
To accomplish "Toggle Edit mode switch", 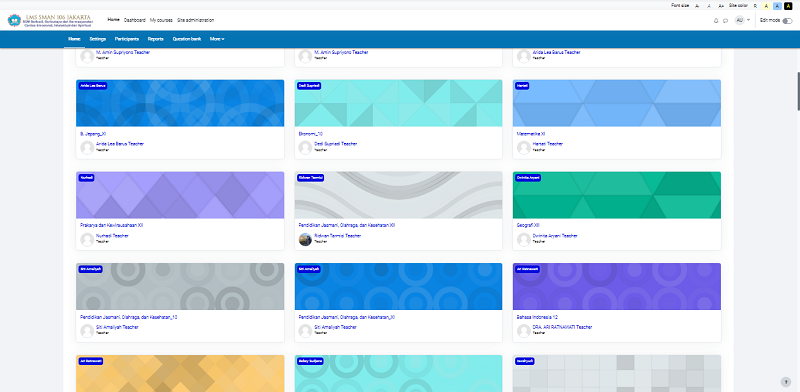I will click(788, 21).
